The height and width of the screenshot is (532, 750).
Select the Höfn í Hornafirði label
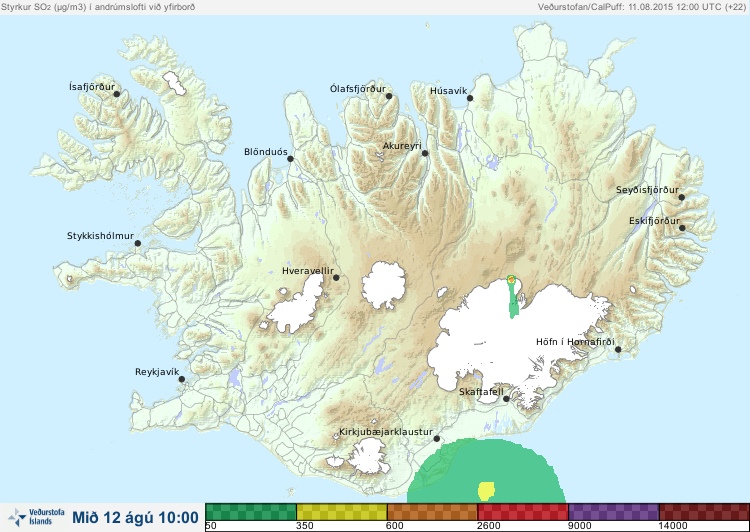pos(575,342)
